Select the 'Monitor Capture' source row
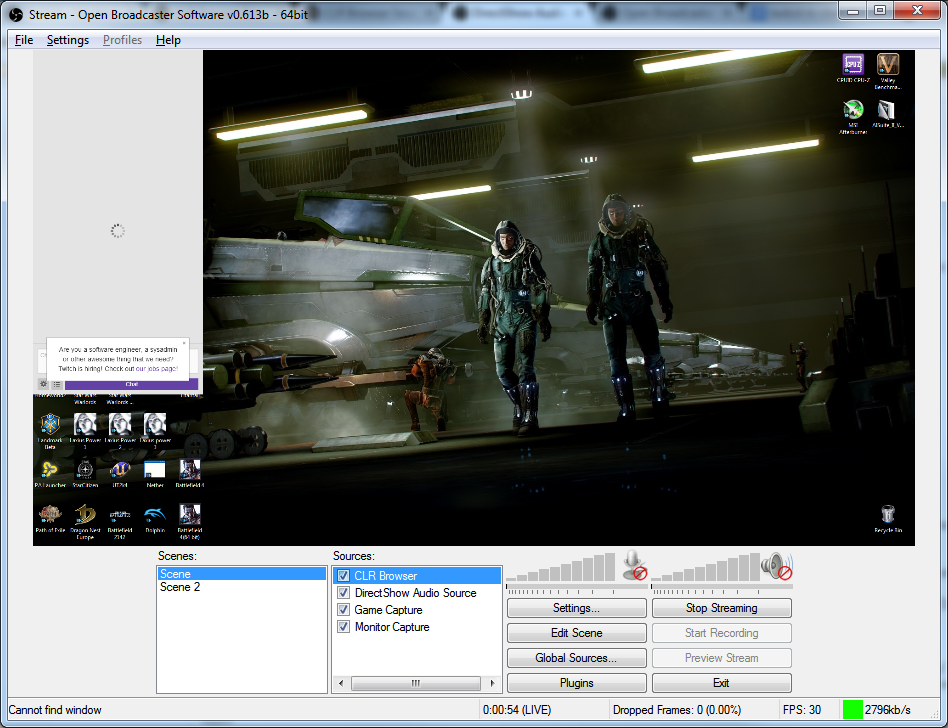The image size is (948, 728). tap(417, 626)
